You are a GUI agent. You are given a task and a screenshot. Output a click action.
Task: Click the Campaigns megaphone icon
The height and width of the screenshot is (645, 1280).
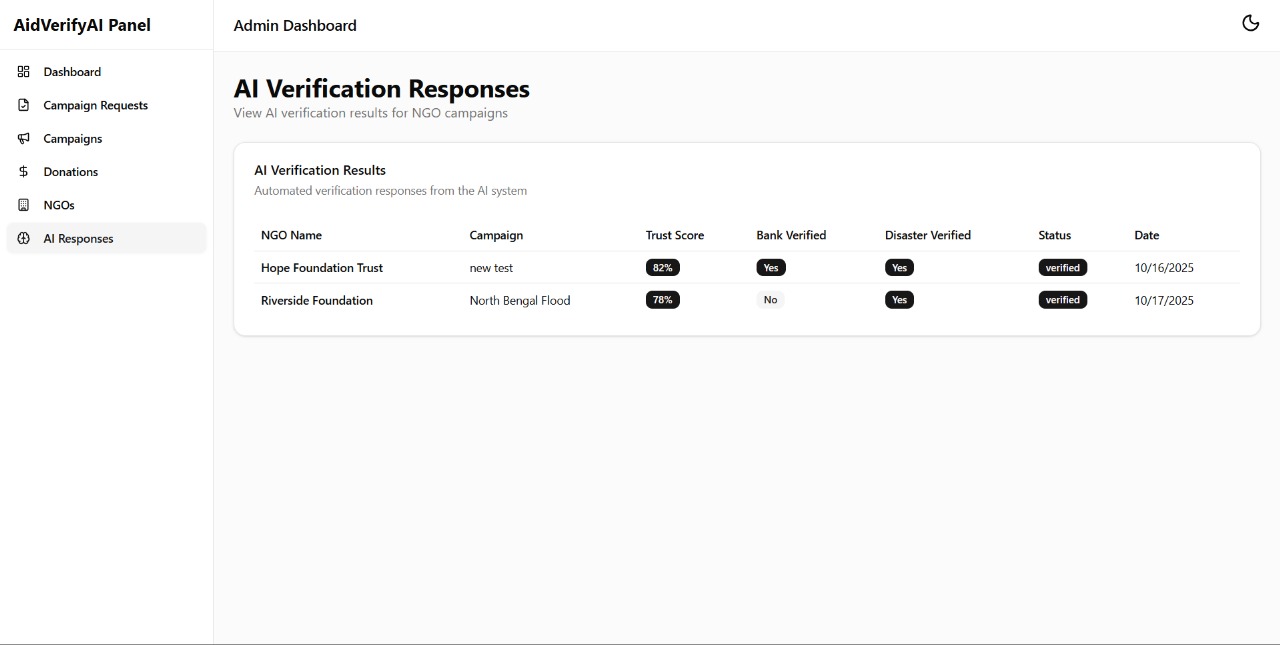pos(24,138)
